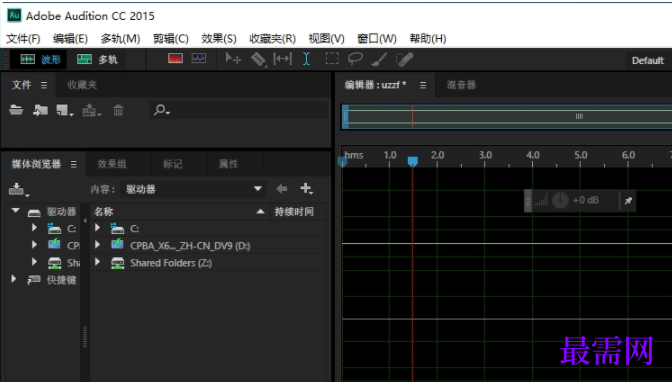
Task: Click the Open File folder icon
Action: tap(16, 110)
